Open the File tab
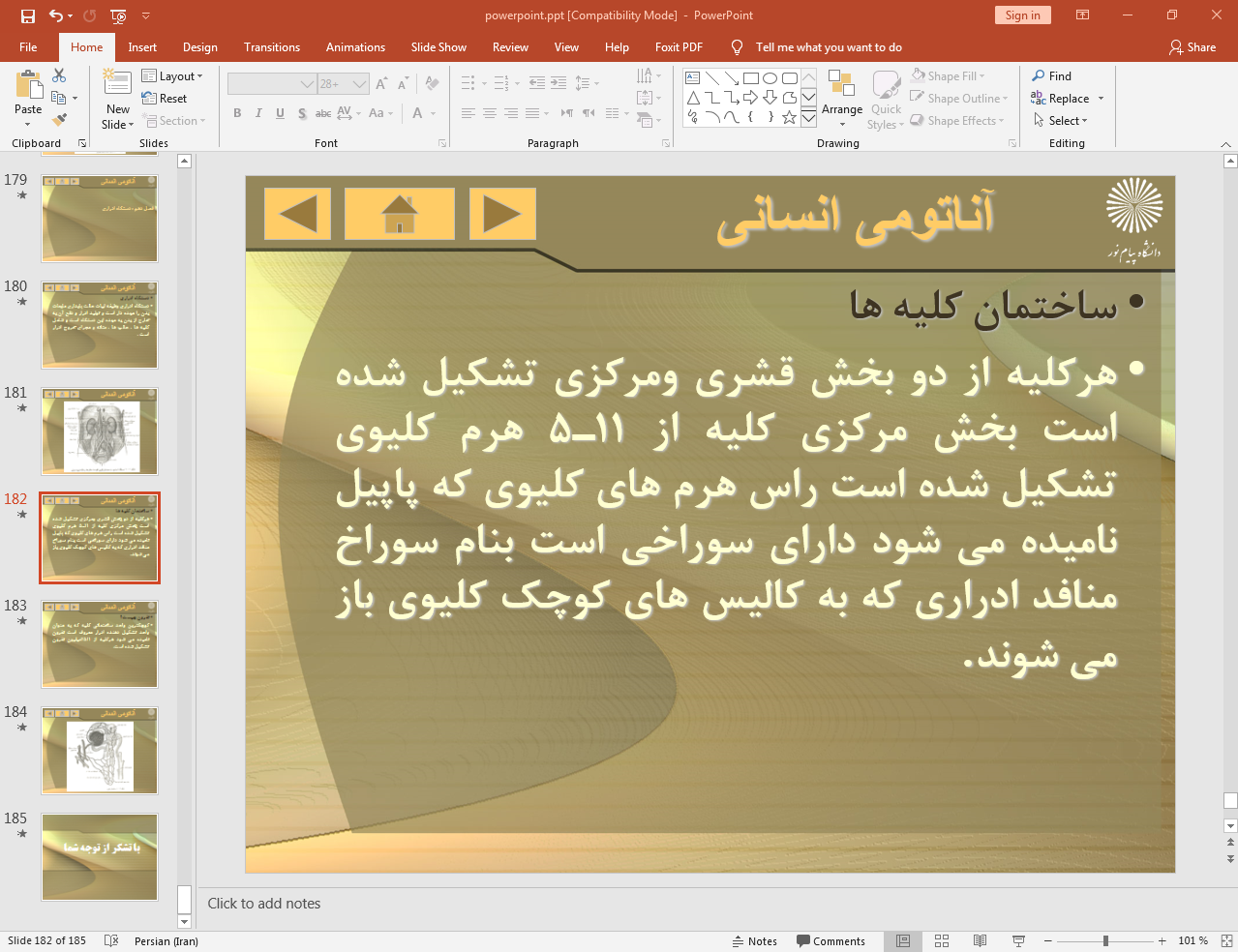 28,47
